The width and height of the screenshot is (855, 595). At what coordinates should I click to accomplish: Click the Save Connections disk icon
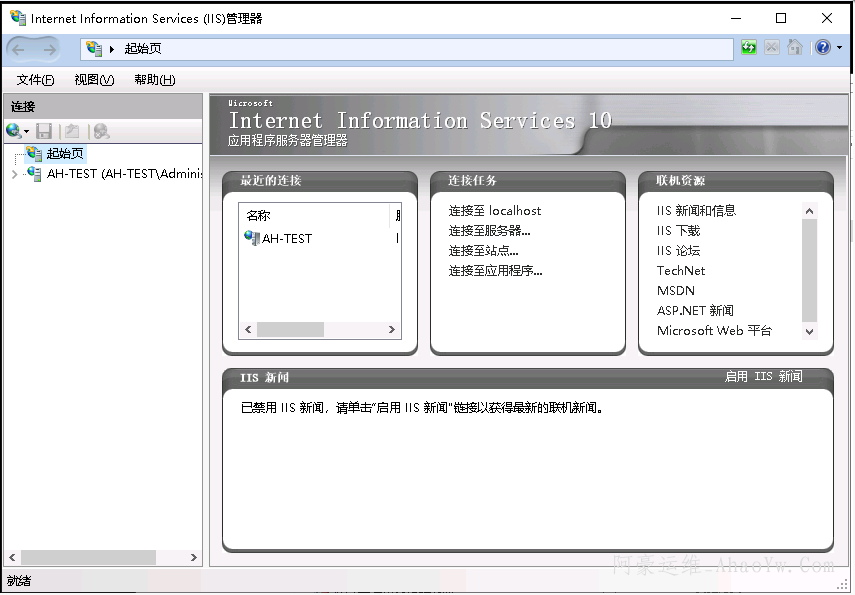pyautogui.click(x=44, y=131)
